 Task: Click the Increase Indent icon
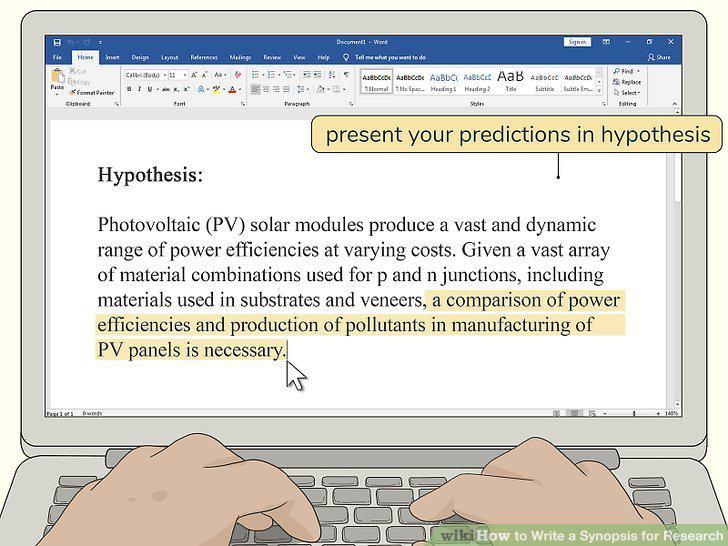pyautogui.click(x=317, y=75)
